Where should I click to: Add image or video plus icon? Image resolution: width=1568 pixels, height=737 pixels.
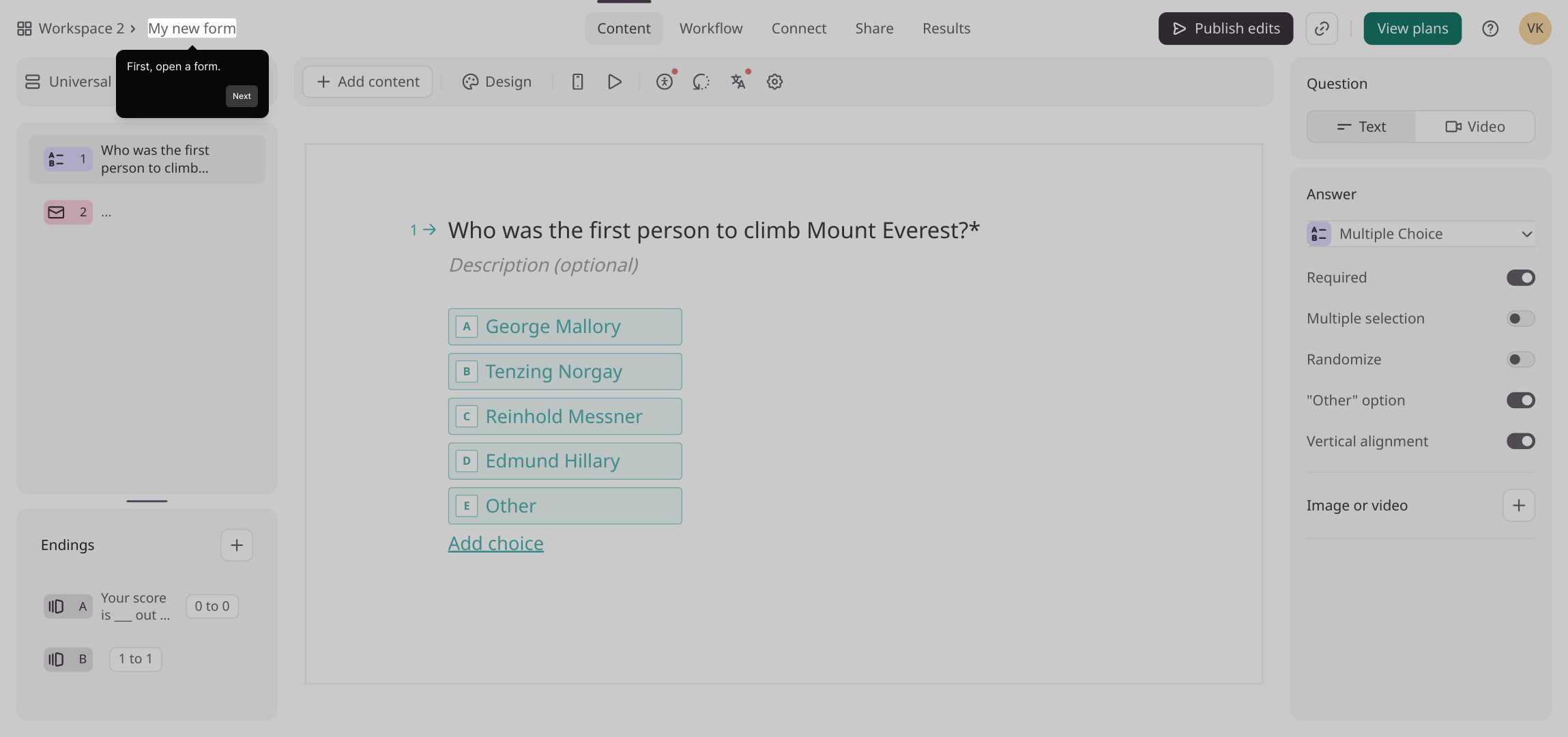tap(1518, 506)
